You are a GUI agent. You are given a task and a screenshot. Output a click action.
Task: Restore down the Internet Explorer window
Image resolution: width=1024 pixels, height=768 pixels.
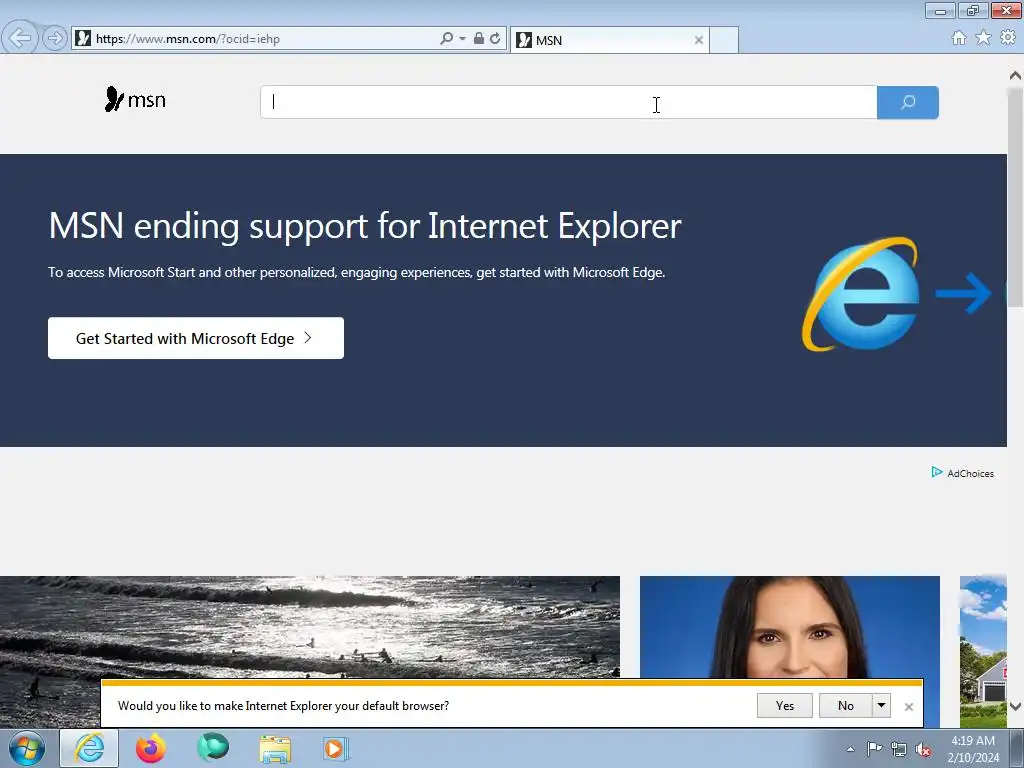(972, 10)
